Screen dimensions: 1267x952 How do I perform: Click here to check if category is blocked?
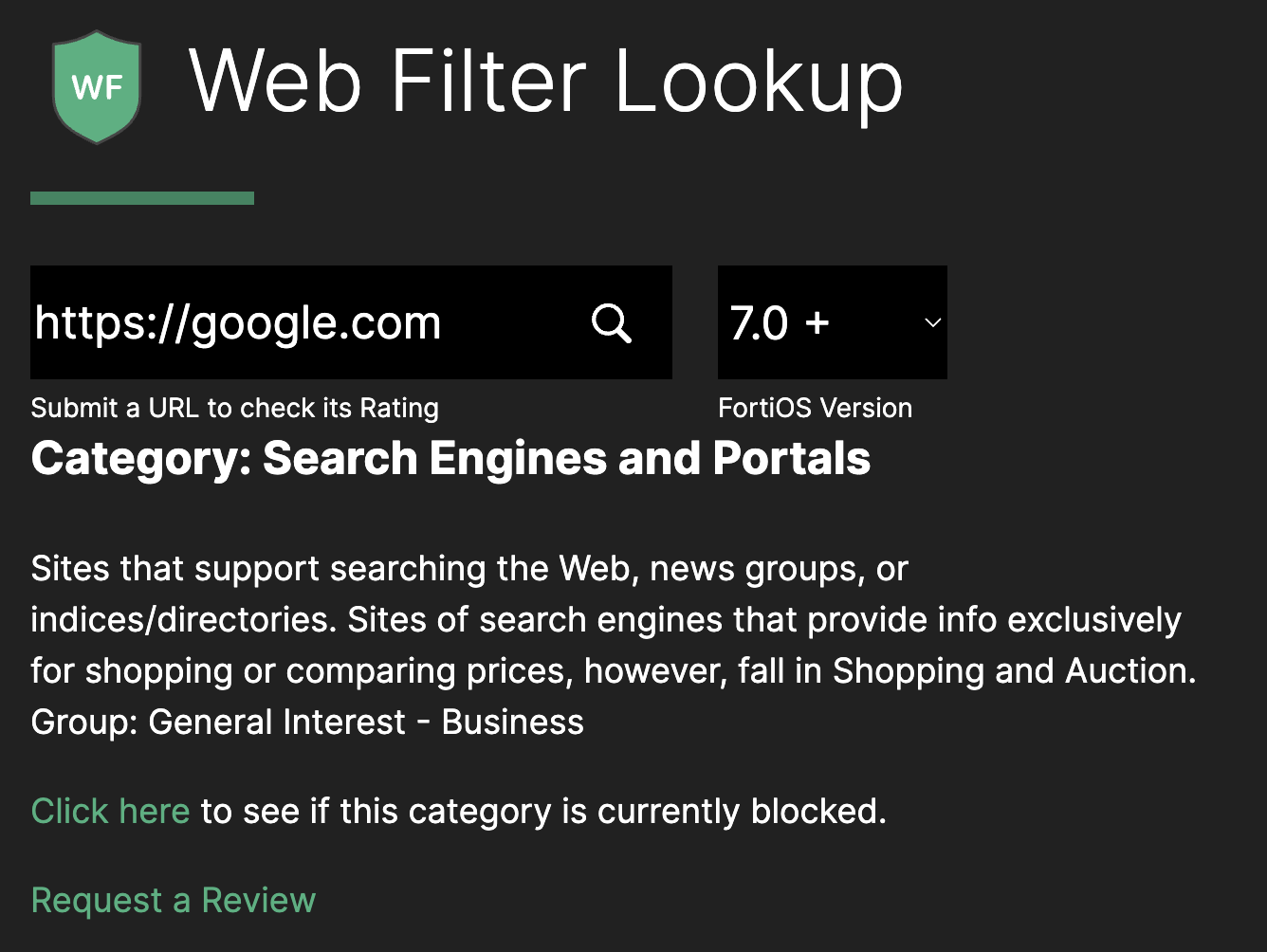pyautogui.click(x=110, y=811)
